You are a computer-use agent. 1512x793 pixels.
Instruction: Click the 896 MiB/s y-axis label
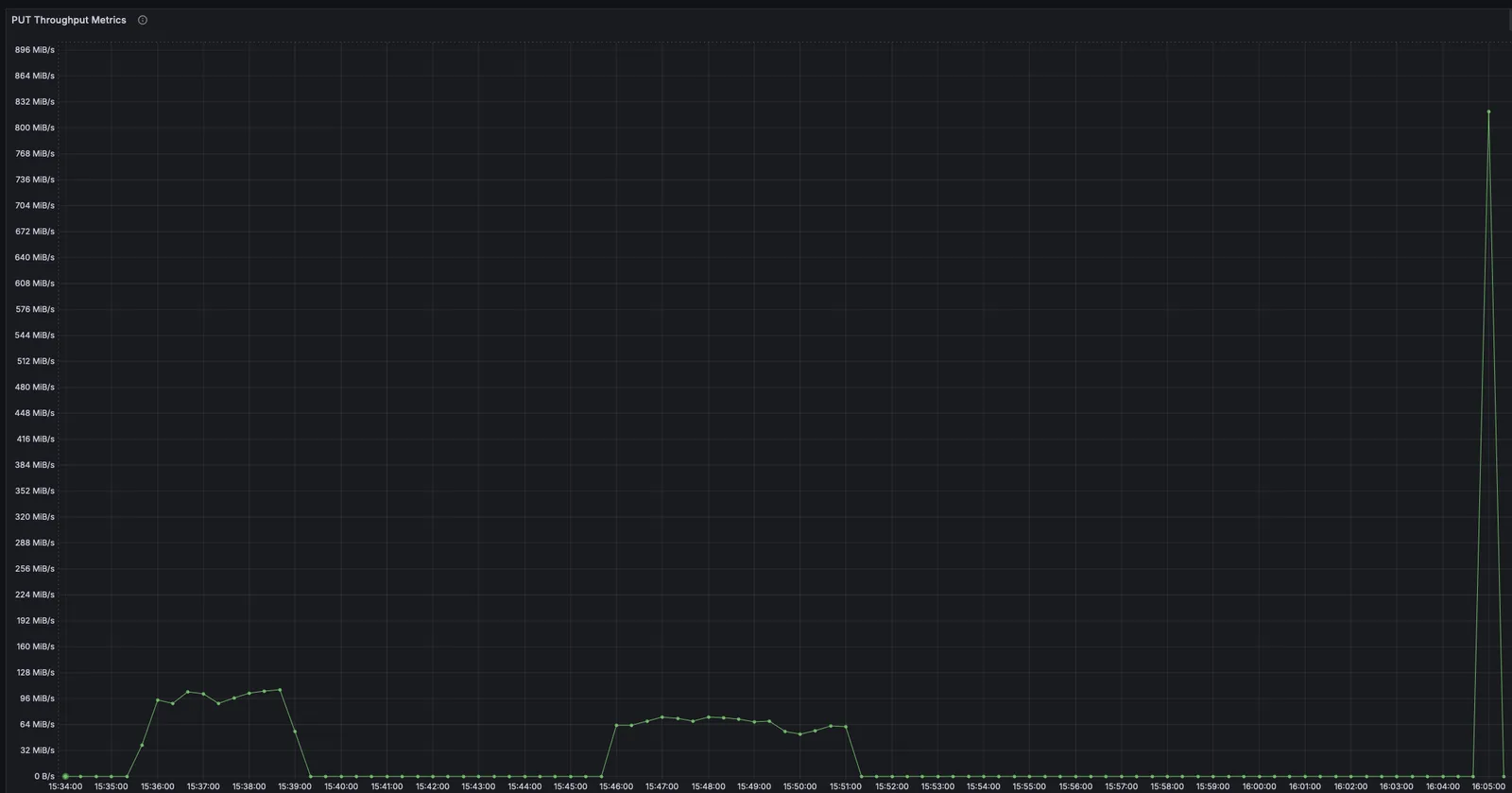35,49
